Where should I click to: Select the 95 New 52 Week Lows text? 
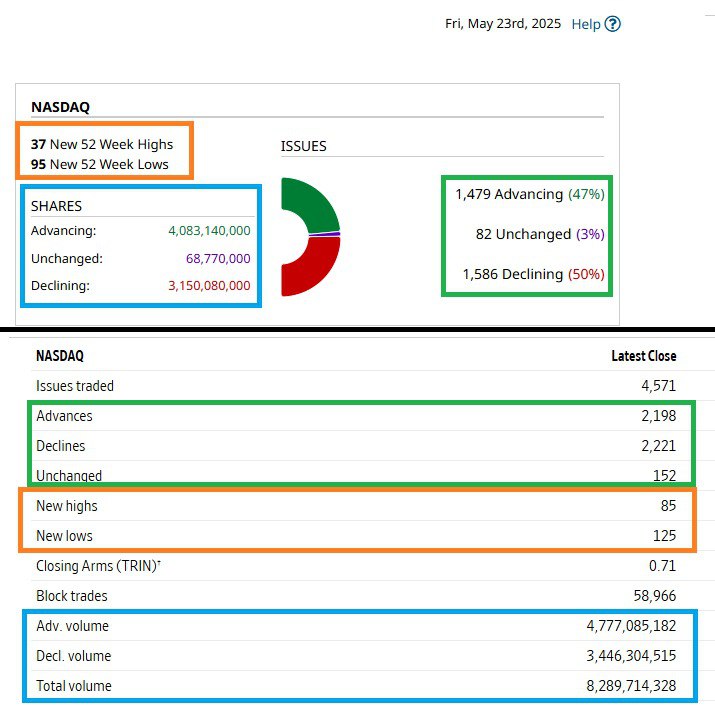[x=100, y=164]
